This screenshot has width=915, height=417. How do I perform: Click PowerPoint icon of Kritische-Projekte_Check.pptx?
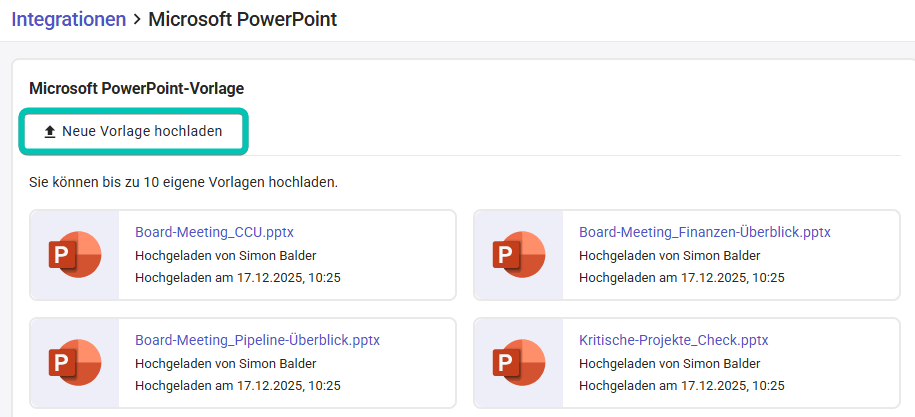[519, 363]
